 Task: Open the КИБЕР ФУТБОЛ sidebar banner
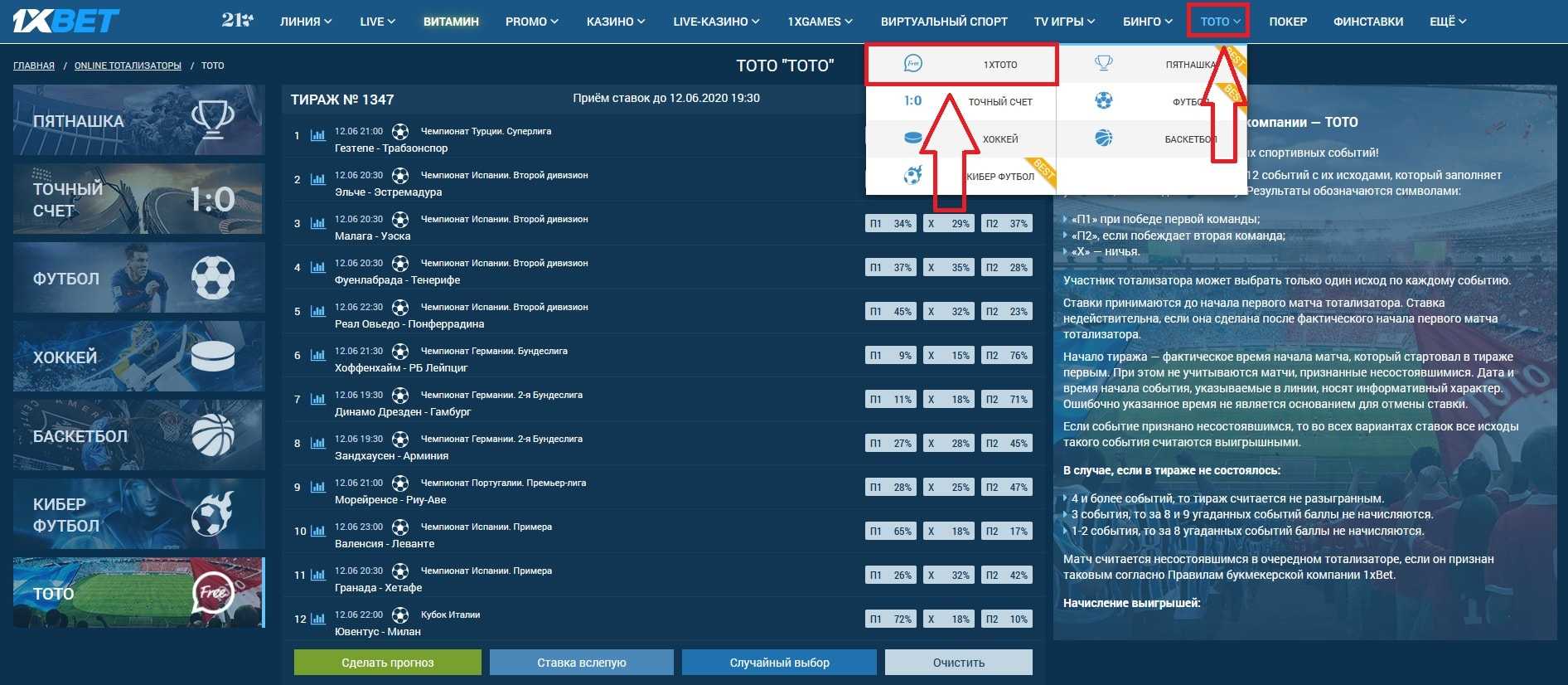[x=139, y=514]
